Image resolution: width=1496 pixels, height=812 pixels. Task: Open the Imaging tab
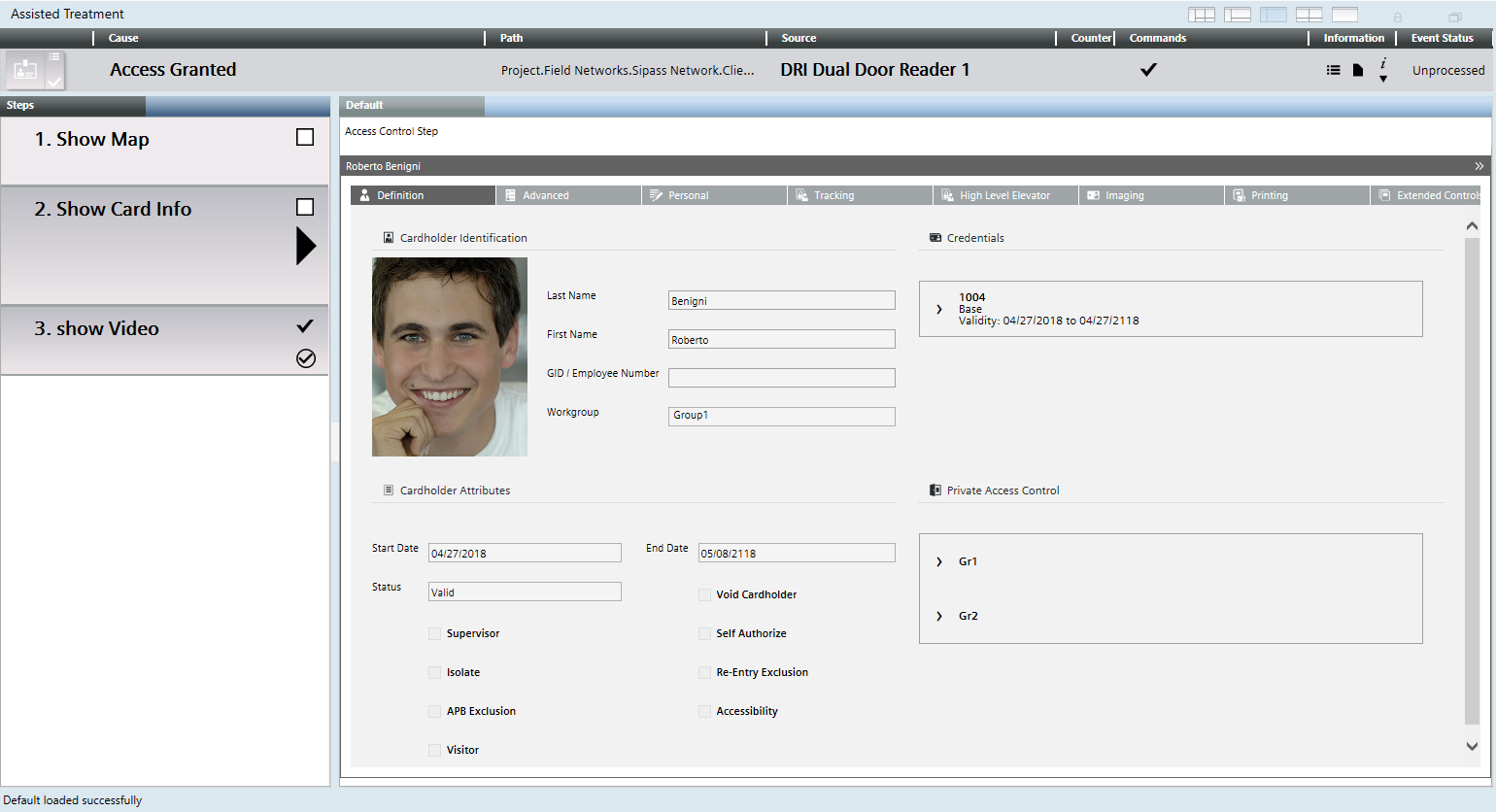point(1124,195)
